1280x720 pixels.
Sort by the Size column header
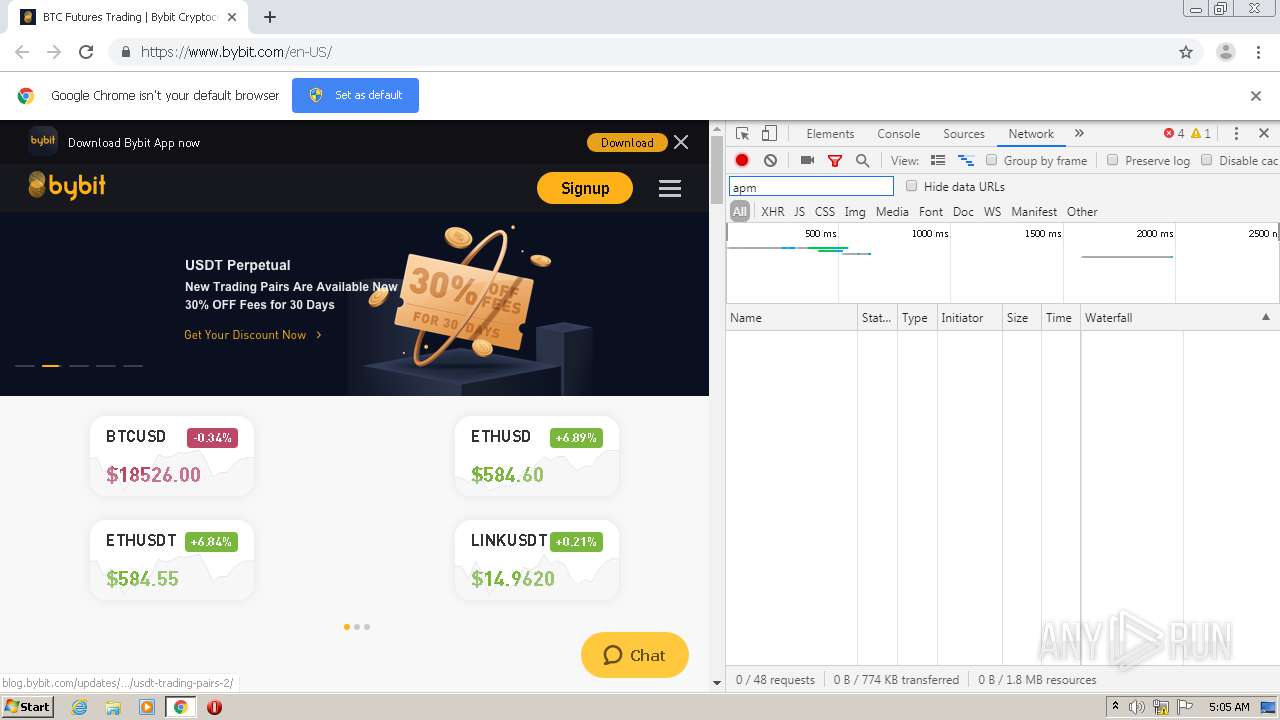point(1021,317)
